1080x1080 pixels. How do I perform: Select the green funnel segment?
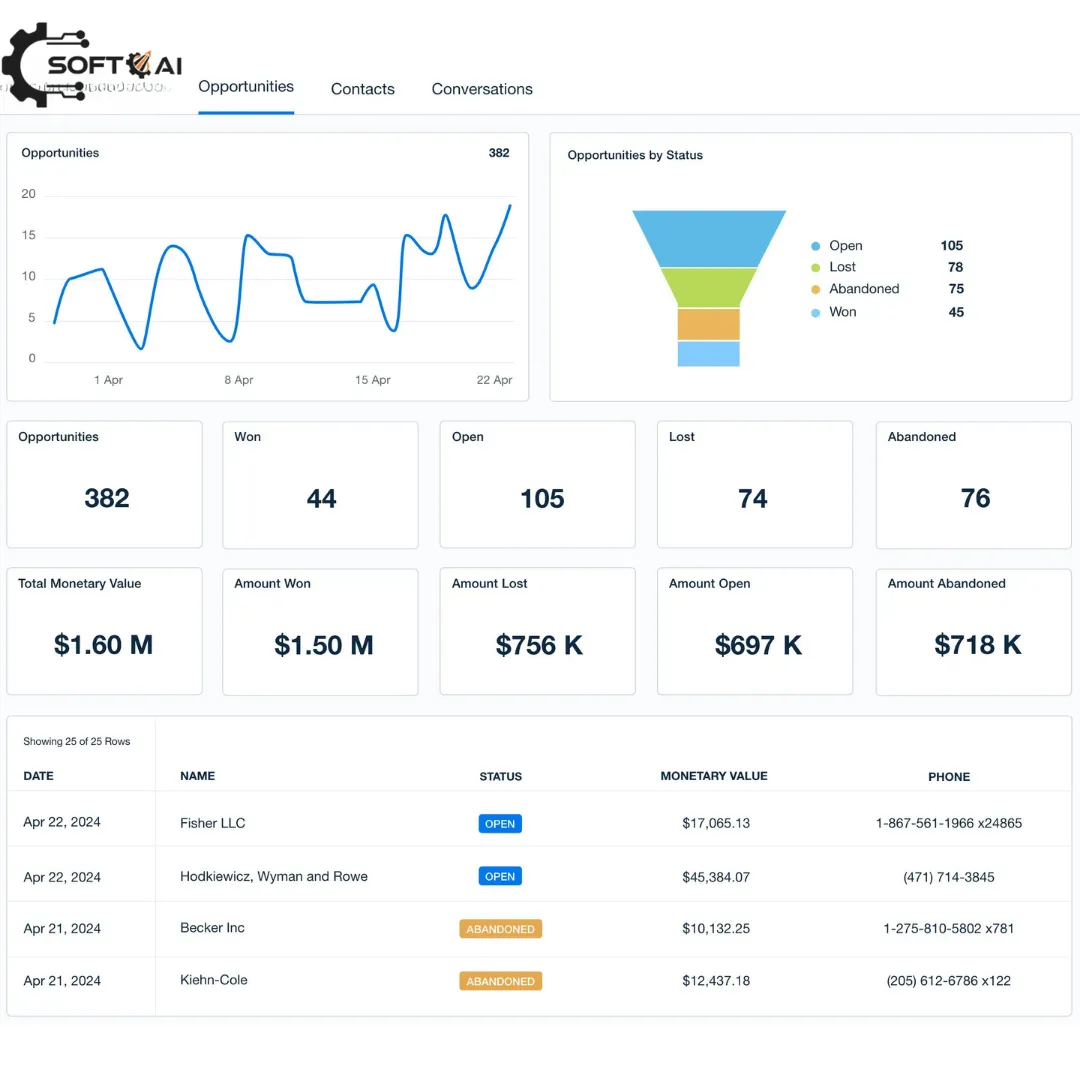[x=709, y=287]
